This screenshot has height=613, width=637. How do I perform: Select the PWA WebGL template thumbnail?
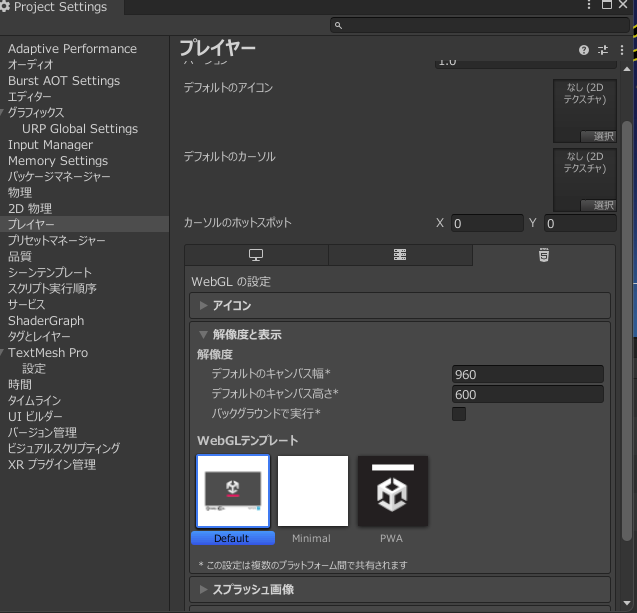pos(392,491)
